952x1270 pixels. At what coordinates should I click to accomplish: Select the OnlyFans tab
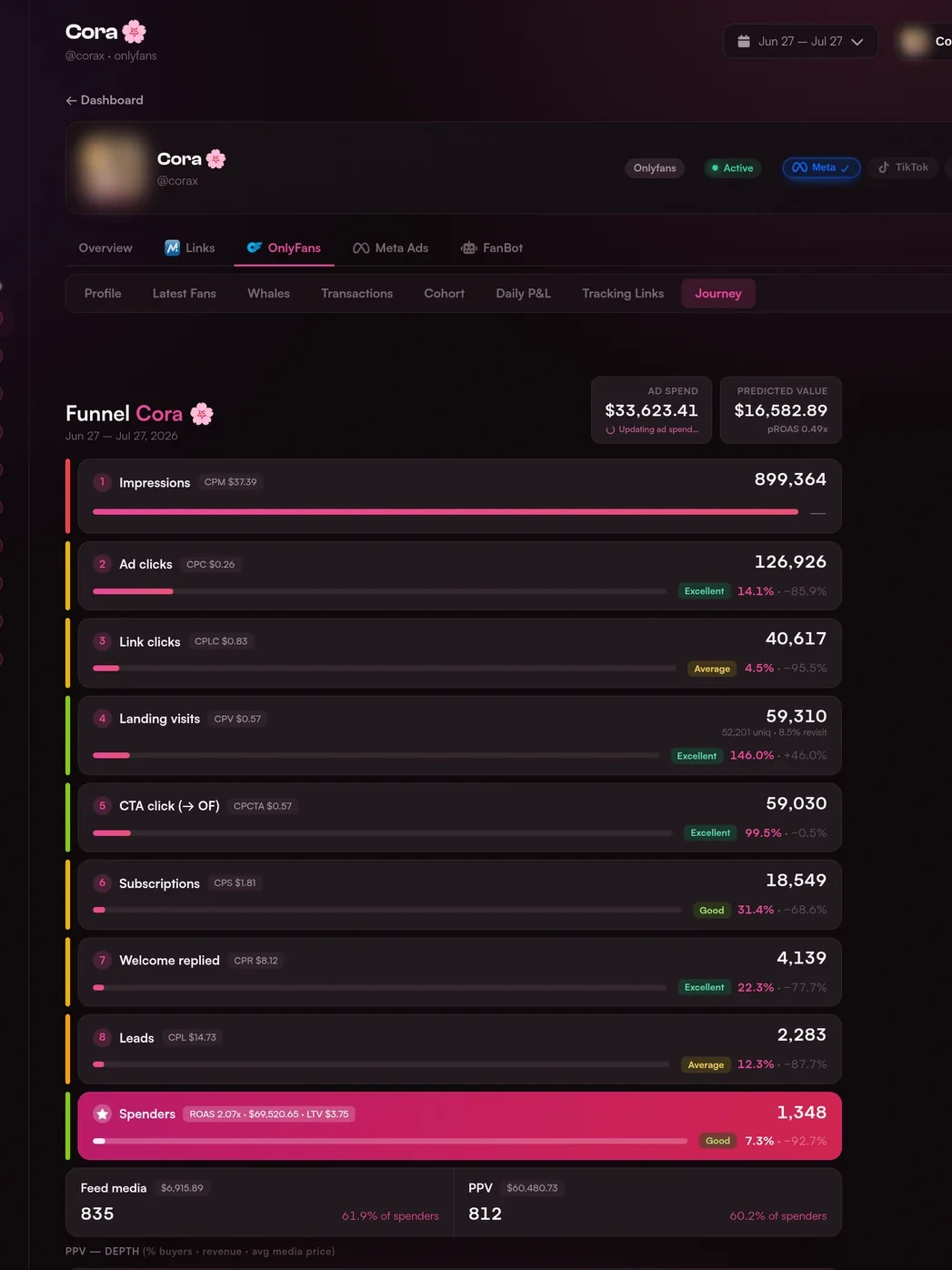click(284, 247)
